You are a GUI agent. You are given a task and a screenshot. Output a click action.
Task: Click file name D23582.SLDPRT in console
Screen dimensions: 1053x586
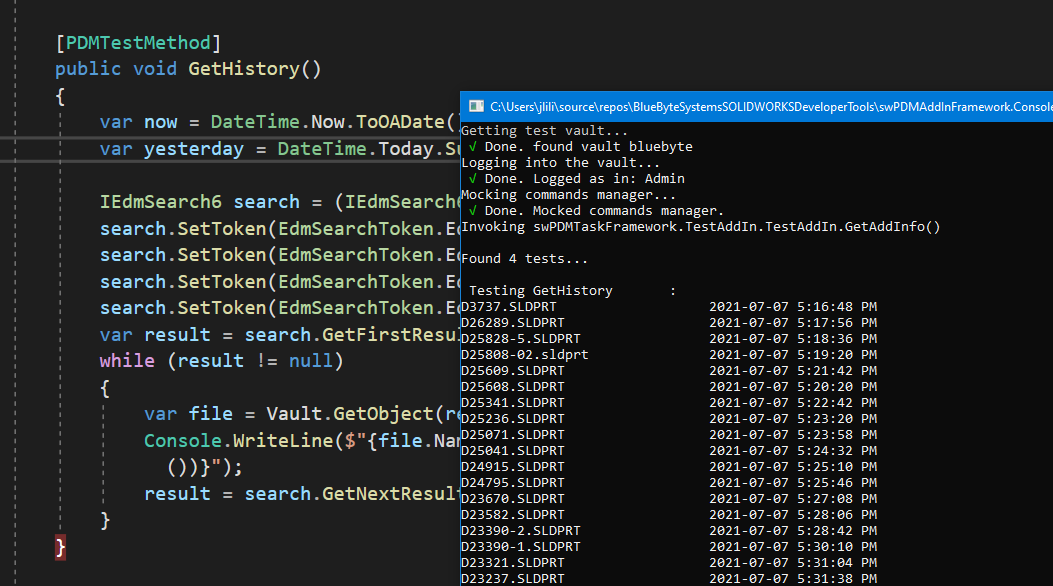point(513,516)
